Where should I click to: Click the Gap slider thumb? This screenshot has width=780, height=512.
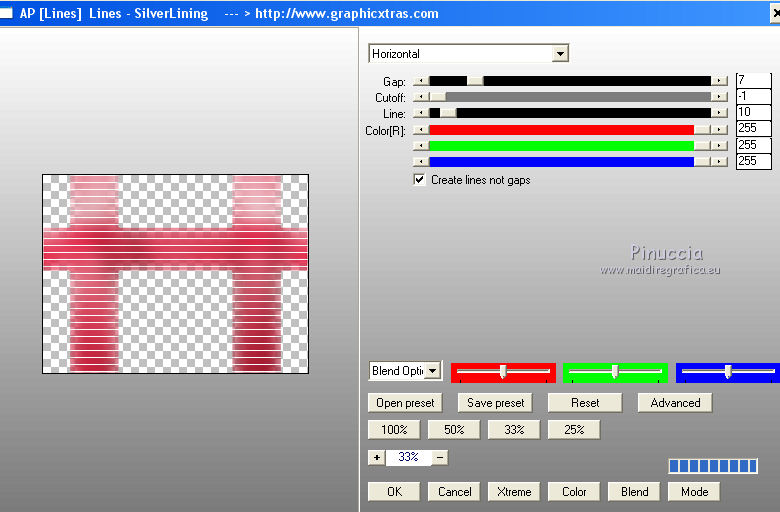click(x=475, y=81)
